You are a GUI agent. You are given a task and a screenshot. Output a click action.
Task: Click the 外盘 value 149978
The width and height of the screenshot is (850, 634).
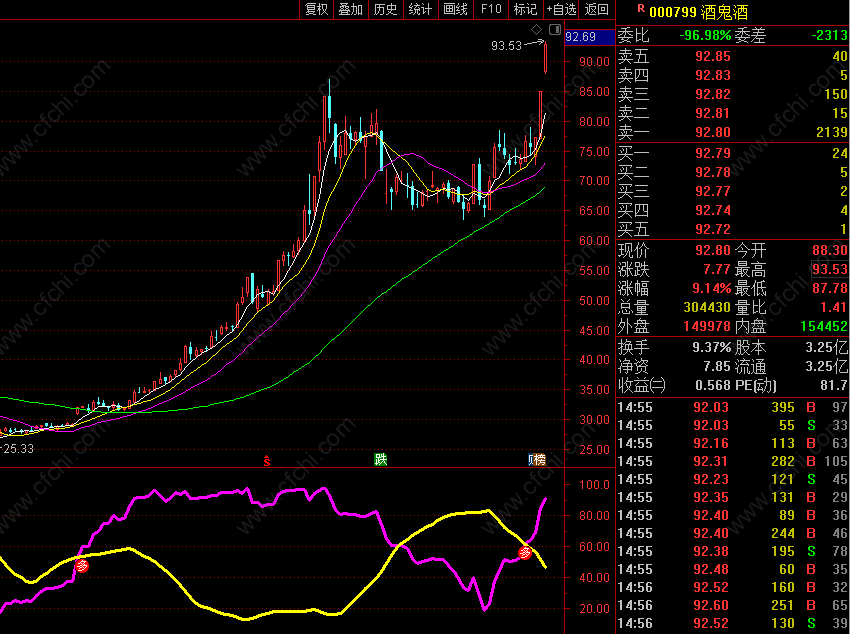coord(707,326)
